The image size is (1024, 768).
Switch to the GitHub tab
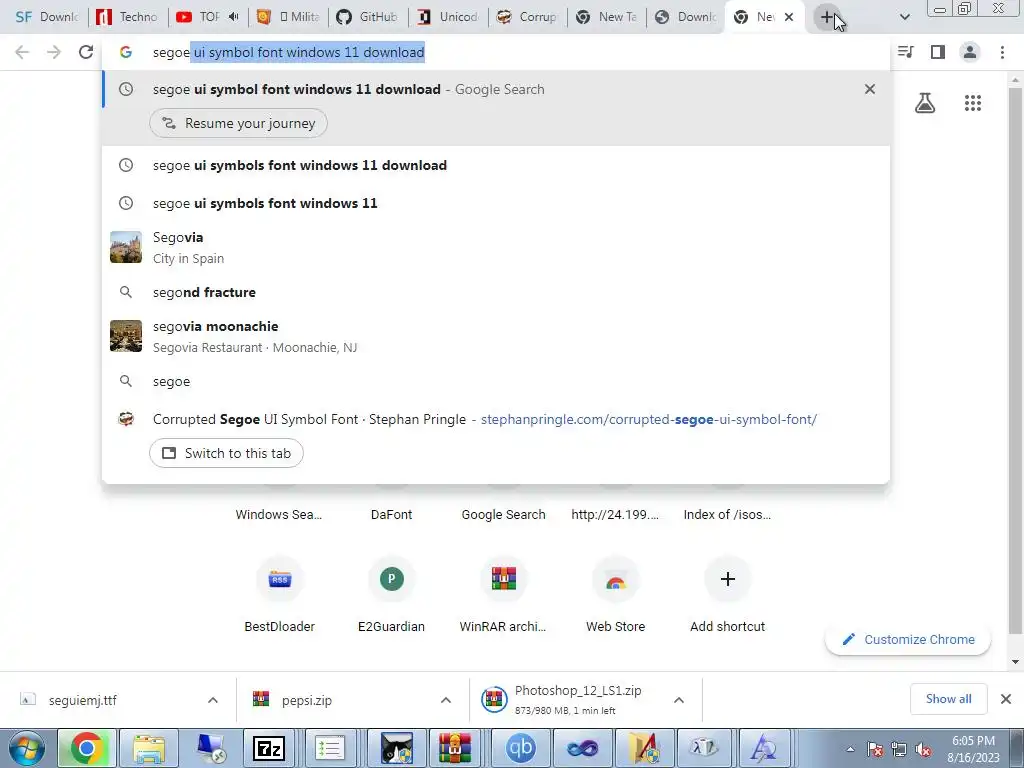click(x=368, y=17)
